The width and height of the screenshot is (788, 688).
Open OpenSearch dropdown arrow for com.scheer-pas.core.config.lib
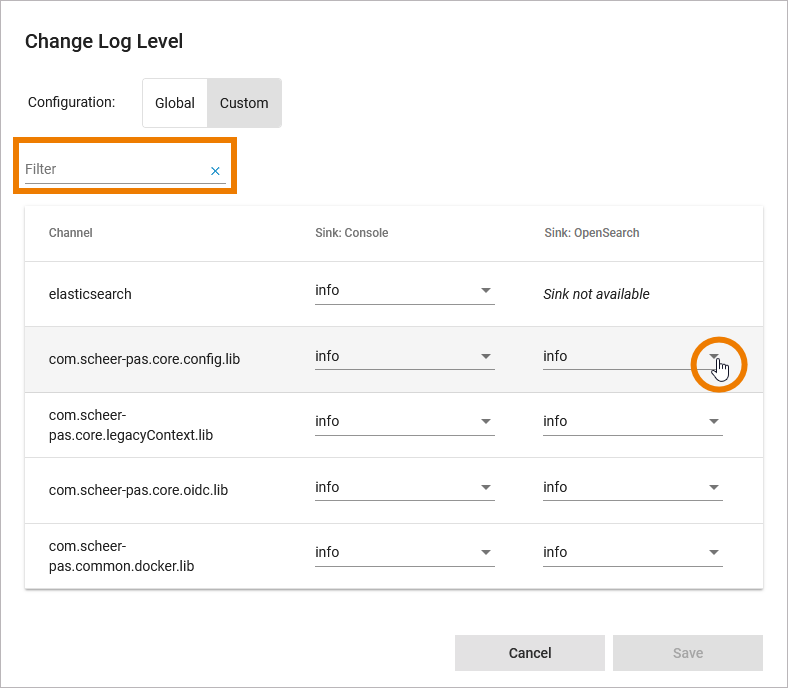click(714, 357)
